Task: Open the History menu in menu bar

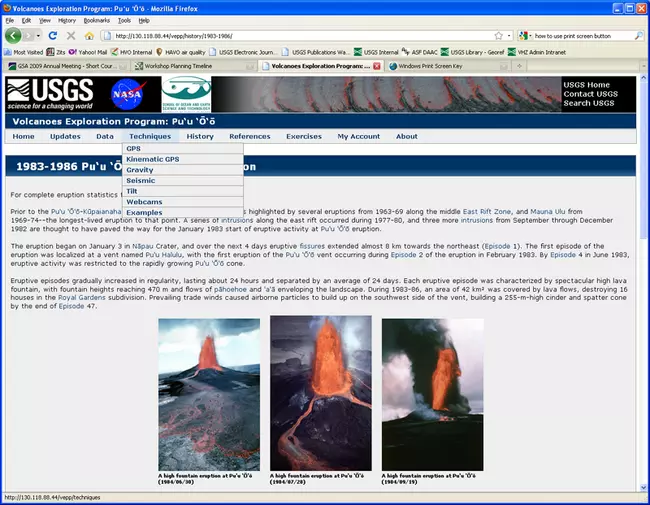Action: 67,20
